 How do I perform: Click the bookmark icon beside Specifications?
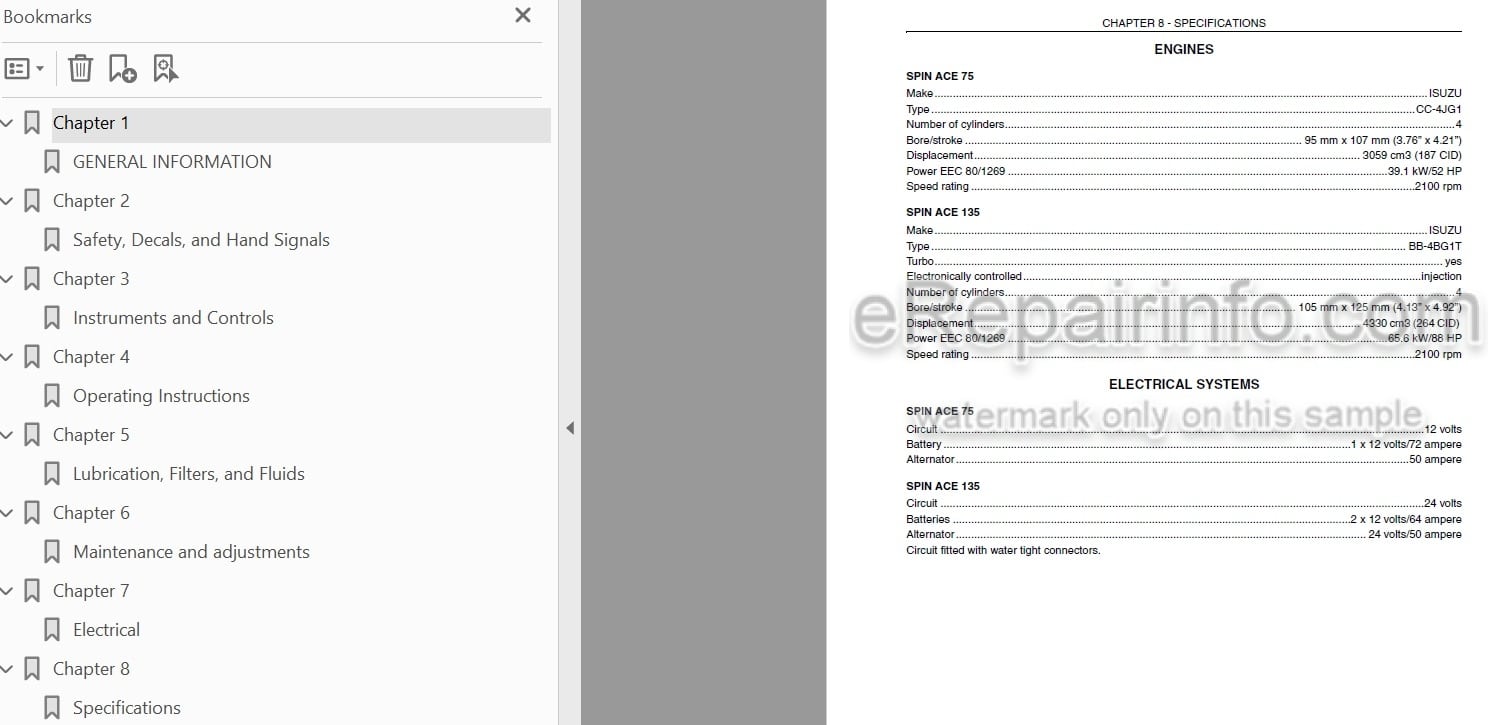pyautogui.click(x=52, y=708)
